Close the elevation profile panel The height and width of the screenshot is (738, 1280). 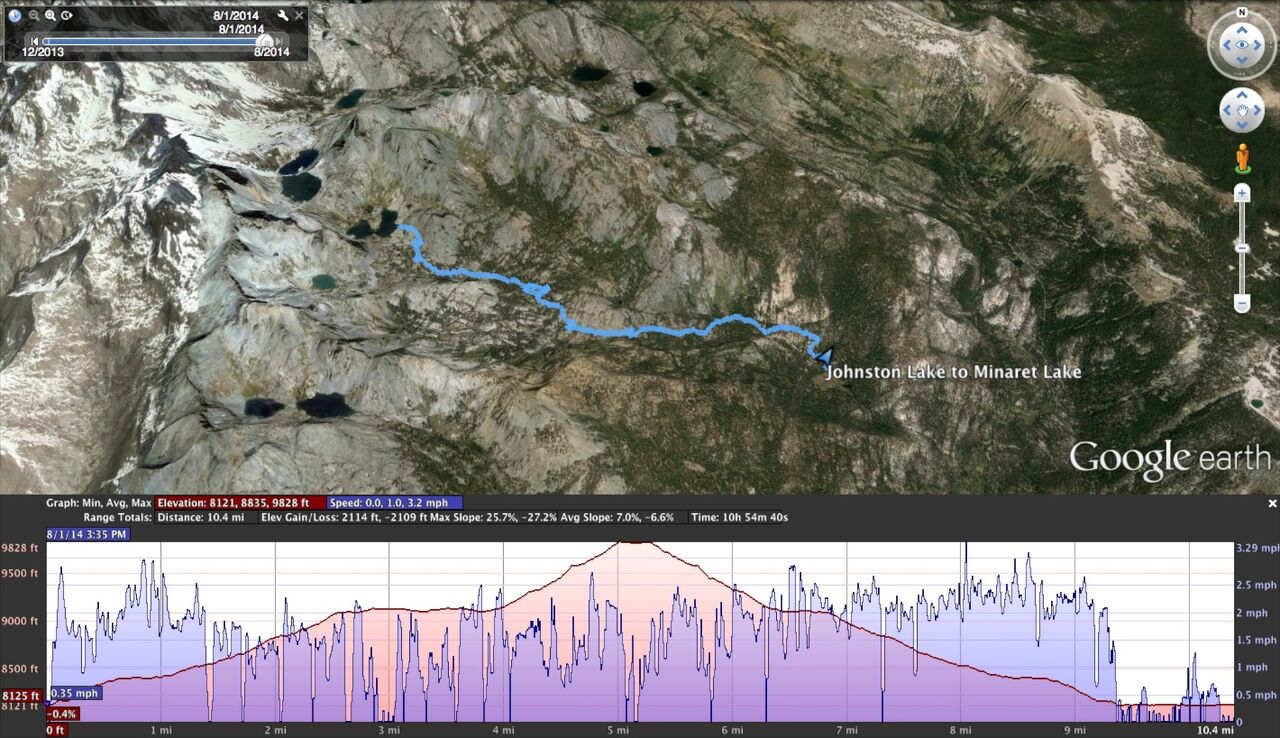click(1272, 503)
